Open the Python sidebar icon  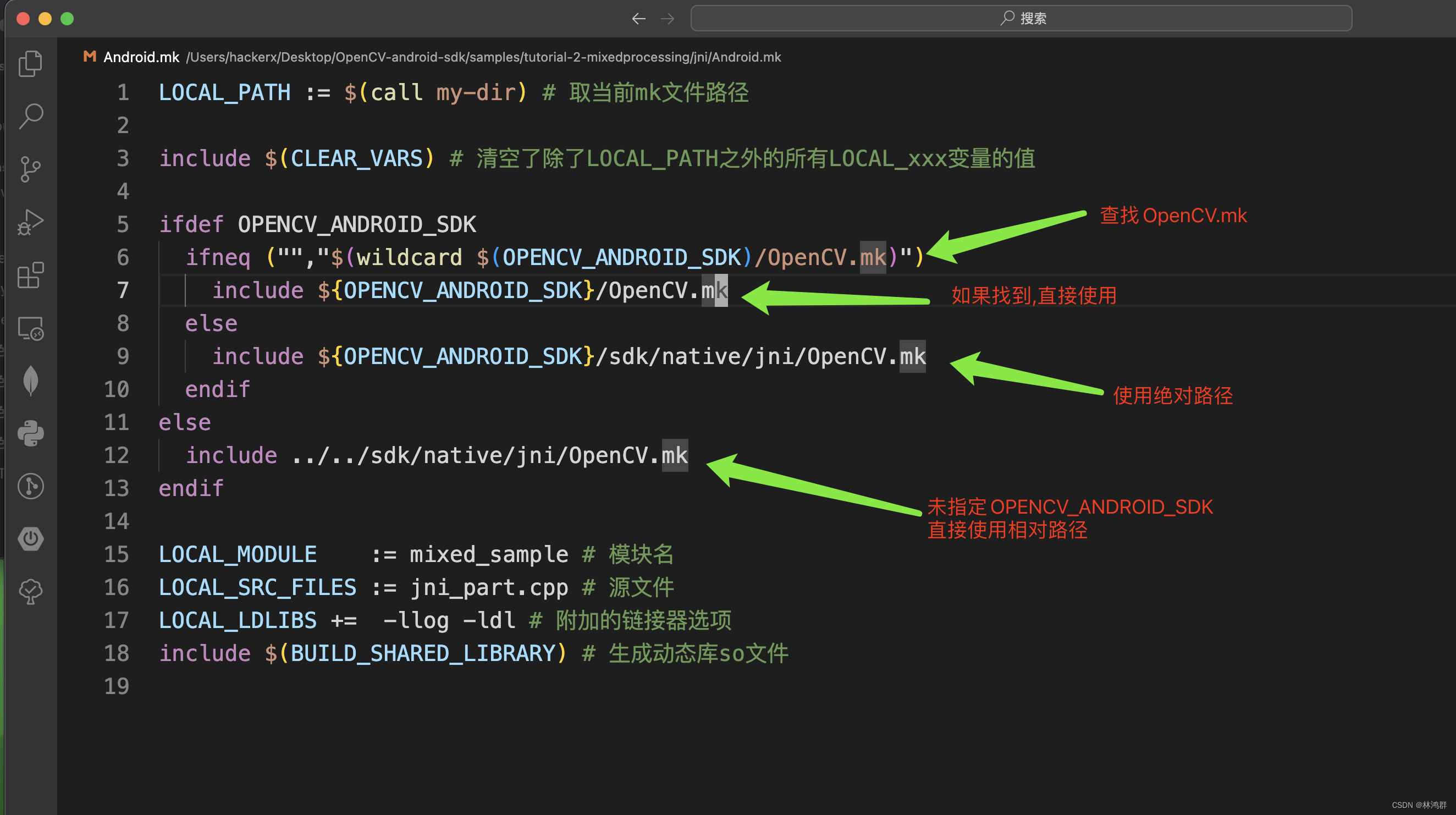31,433
